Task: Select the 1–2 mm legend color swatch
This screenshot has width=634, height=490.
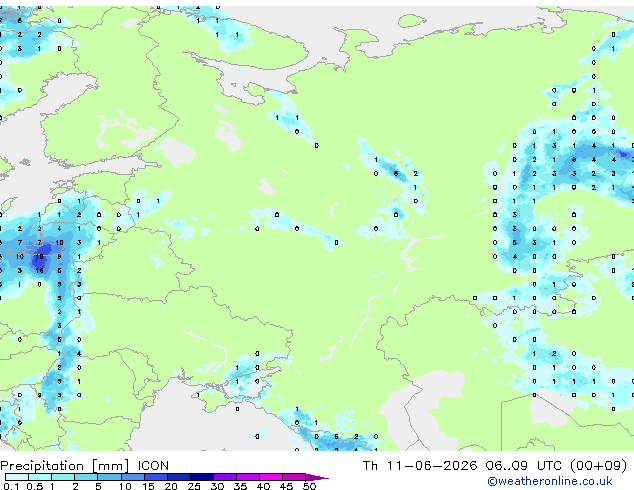Action: (63, 477)
